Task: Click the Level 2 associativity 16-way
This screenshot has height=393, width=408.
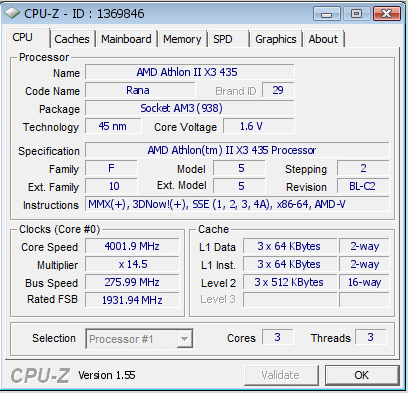Action: [364, 282]
